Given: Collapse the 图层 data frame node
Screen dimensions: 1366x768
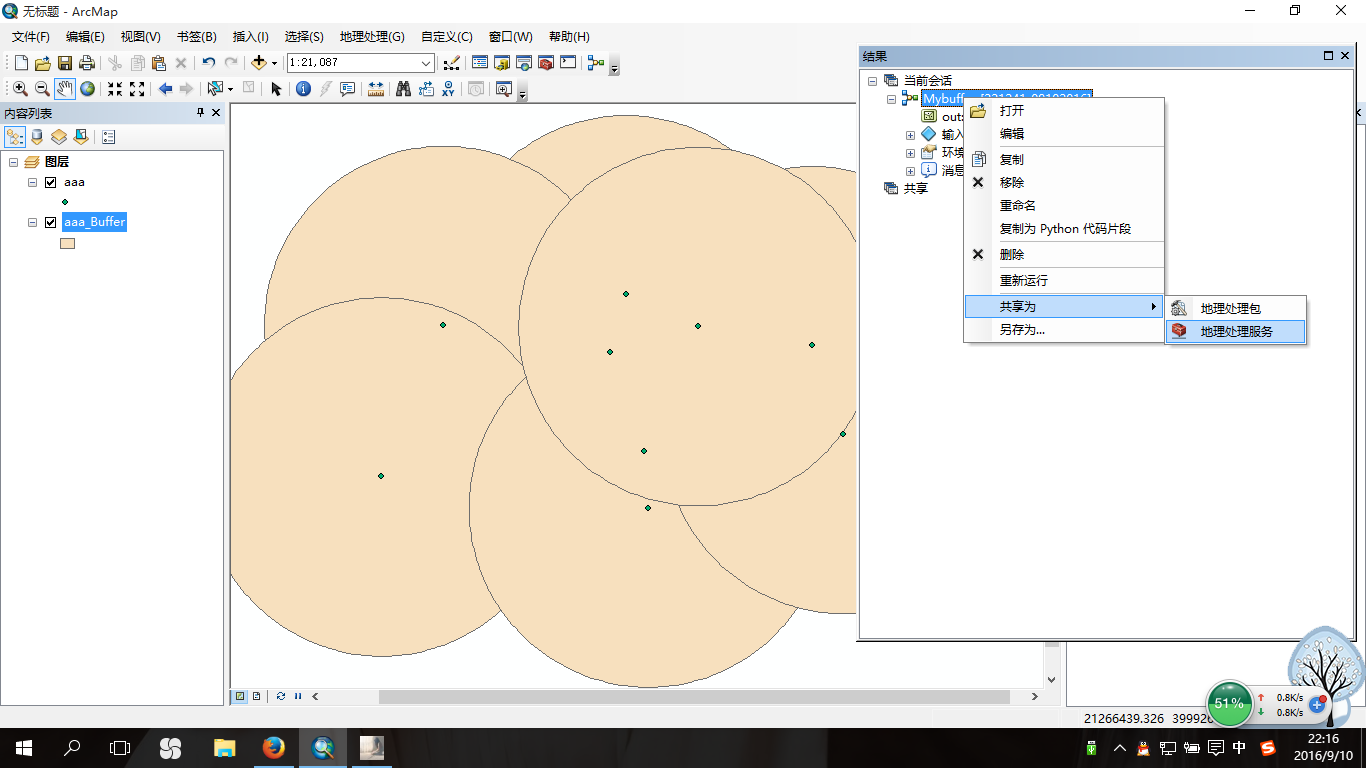Looking at the screenshot, I should (x=14, y=161).
